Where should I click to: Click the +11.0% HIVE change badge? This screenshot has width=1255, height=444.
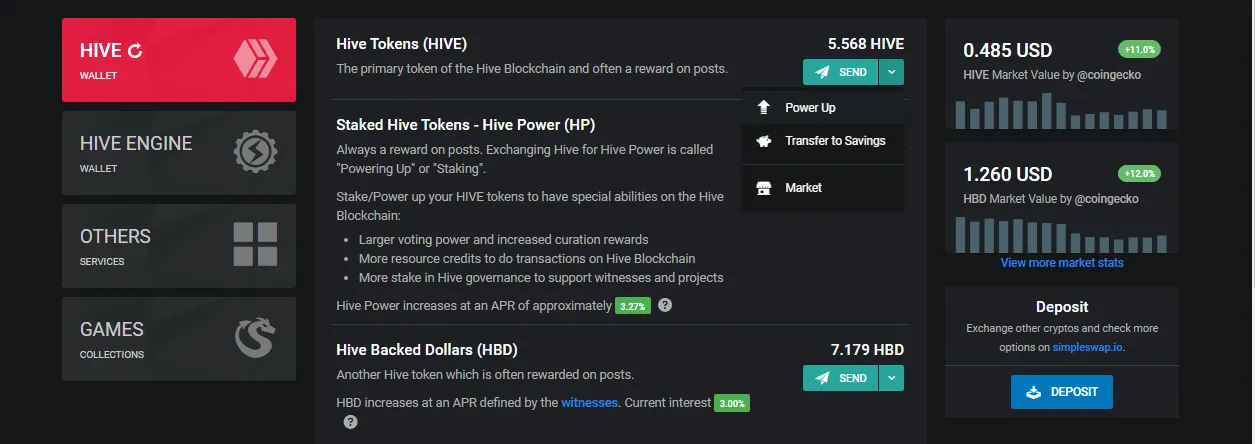pyautogui.click(x=1139, y=49)
